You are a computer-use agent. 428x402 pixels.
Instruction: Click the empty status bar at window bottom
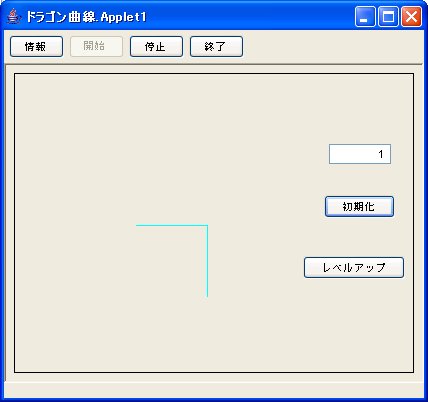coord(214,389)
